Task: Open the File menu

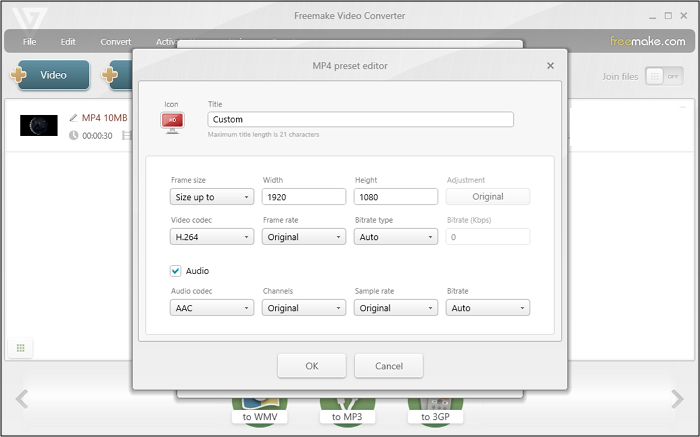Action: tap(30, 42)
